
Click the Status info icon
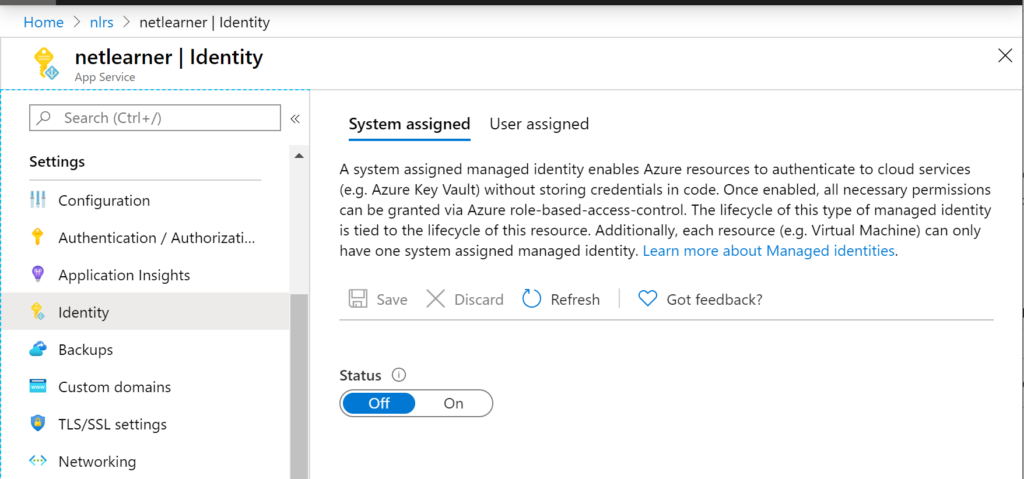pos(398,375)
